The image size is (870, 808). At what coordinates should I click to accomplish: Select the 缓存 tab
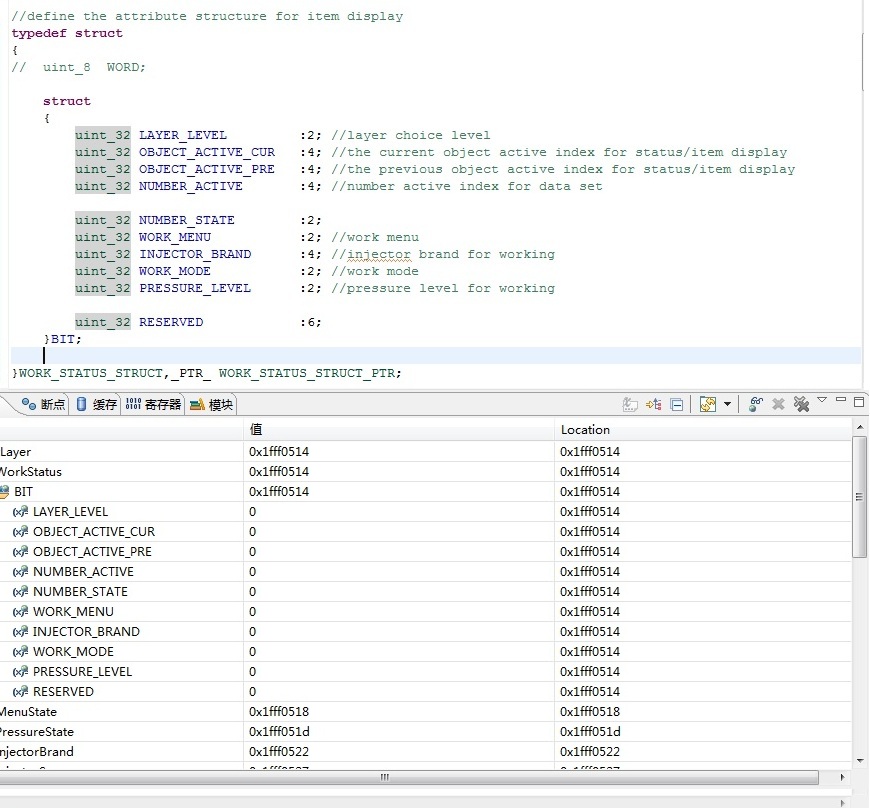click(x=97, y=405)
